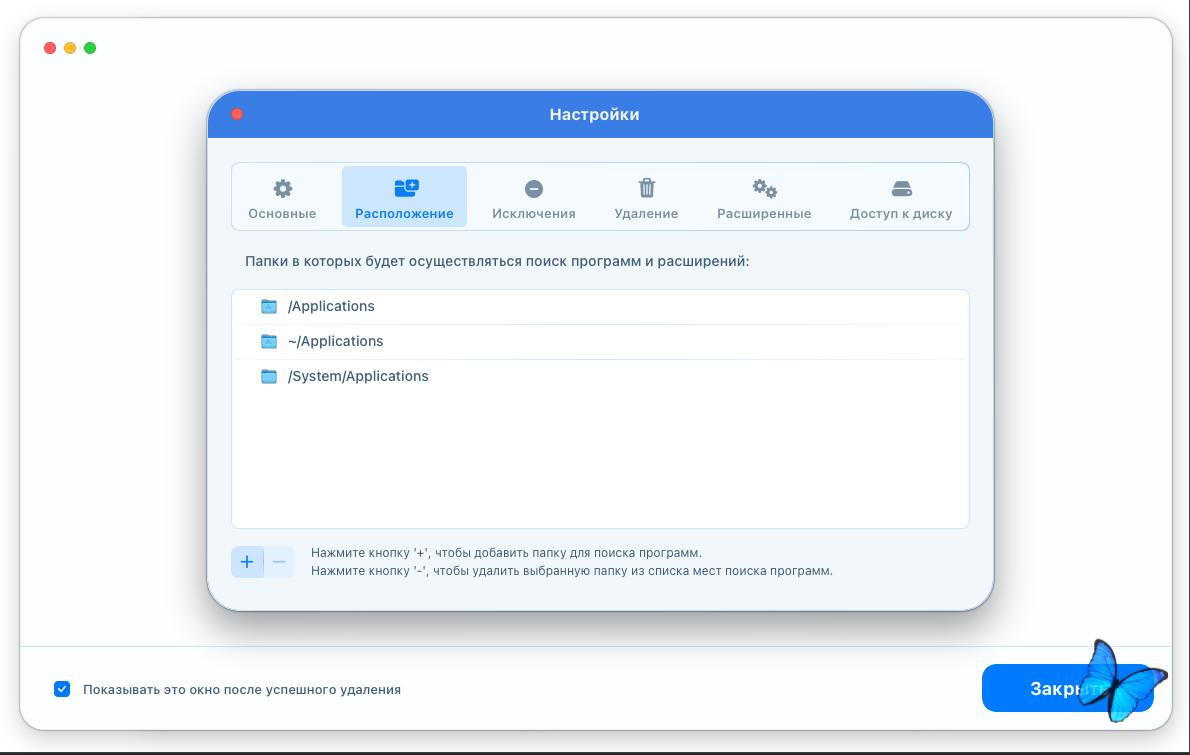Click the blue butterfly app icon
This screenshot has height=755, width=1190.
pyautogui.click(x=1120, y=681)
